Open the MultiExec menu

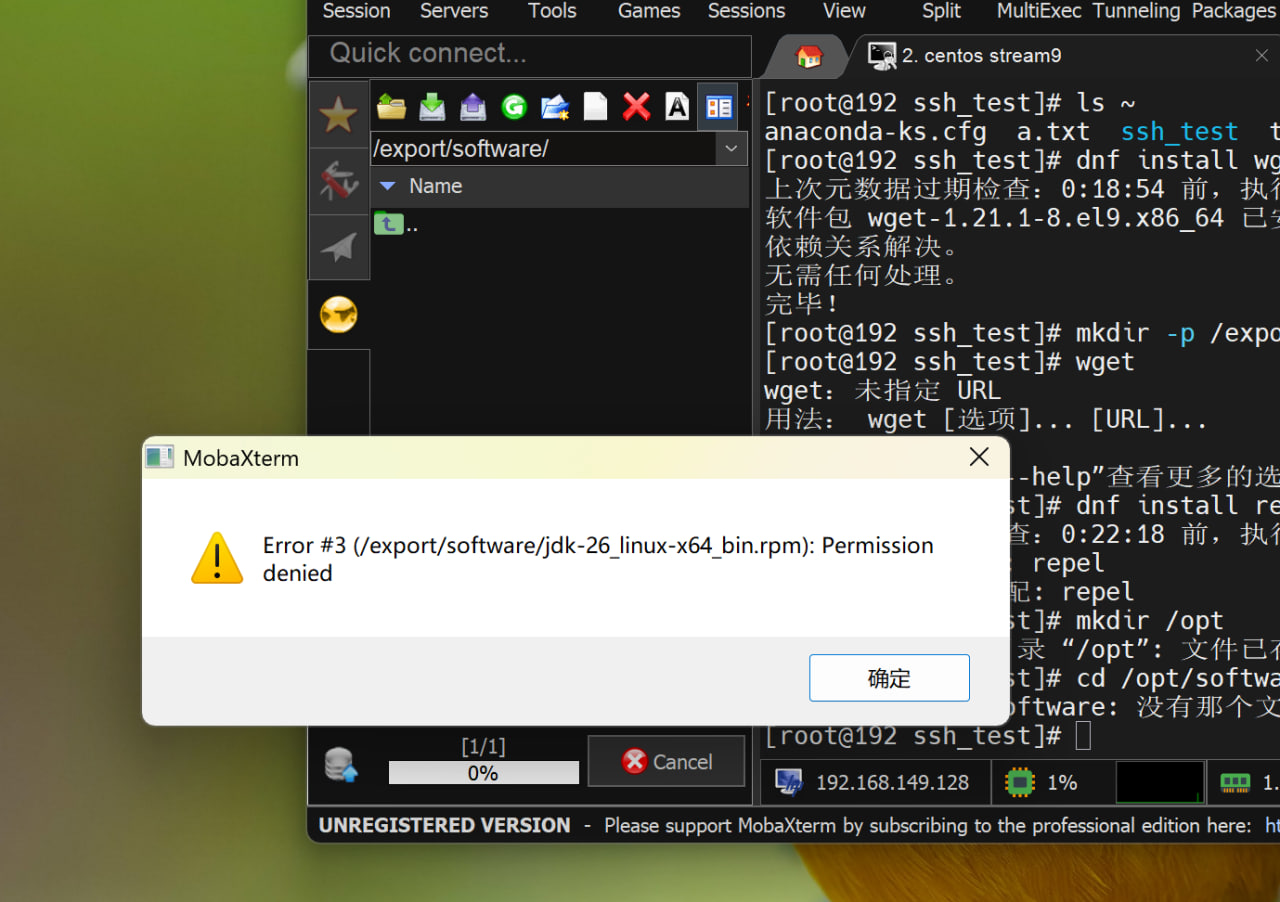click(x=1040, y=11)
